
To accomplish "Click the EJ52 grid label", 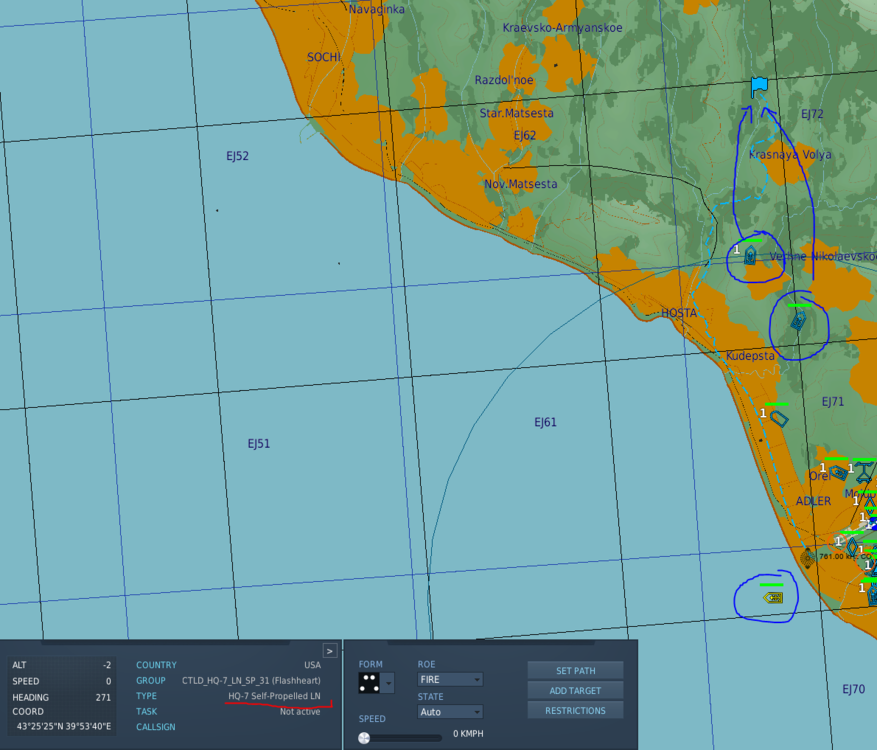I will pos(237,156).
